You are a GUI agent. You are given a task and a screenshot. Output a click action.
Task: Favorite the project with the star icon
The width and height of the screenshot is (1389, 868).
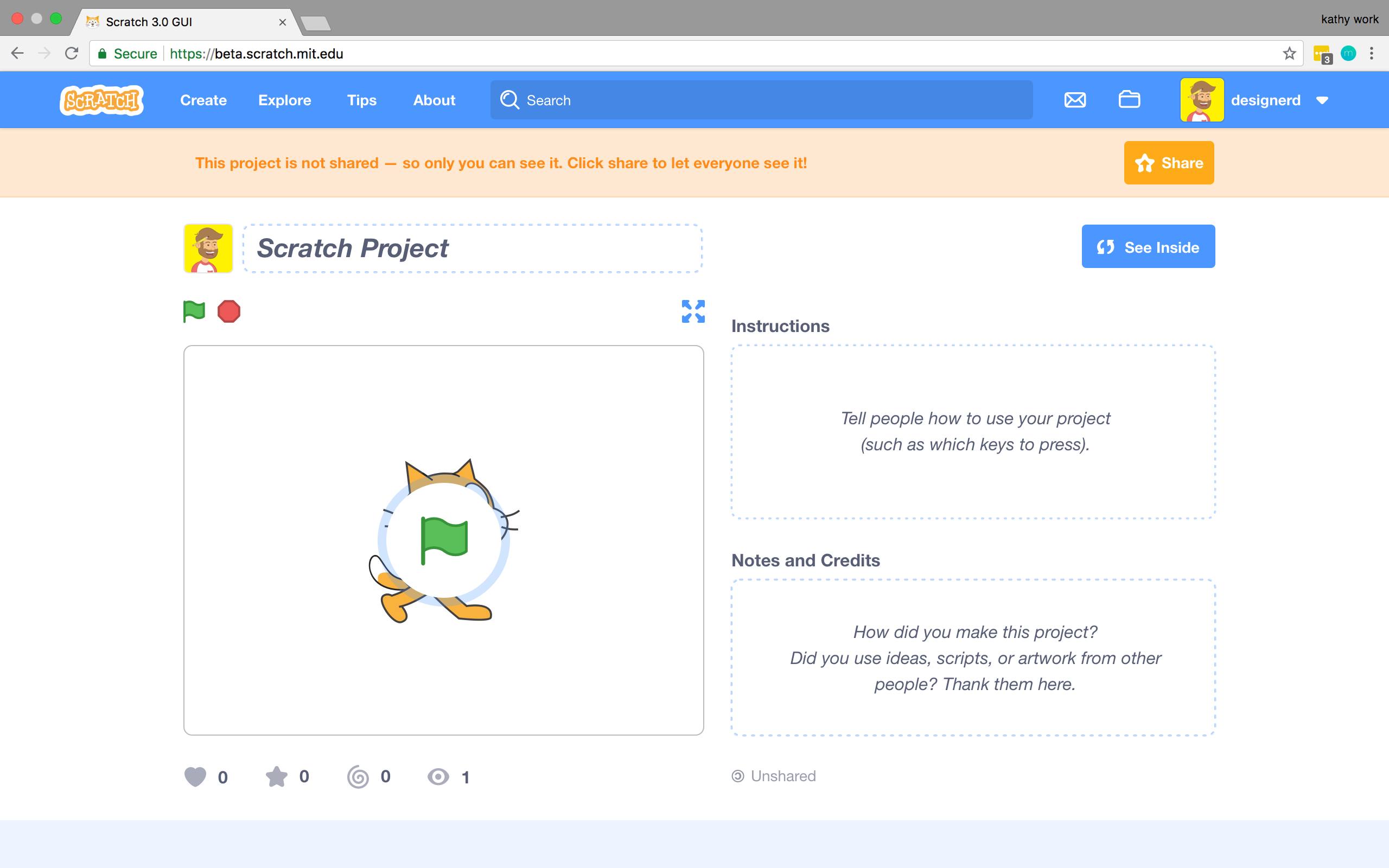(277, 776)
